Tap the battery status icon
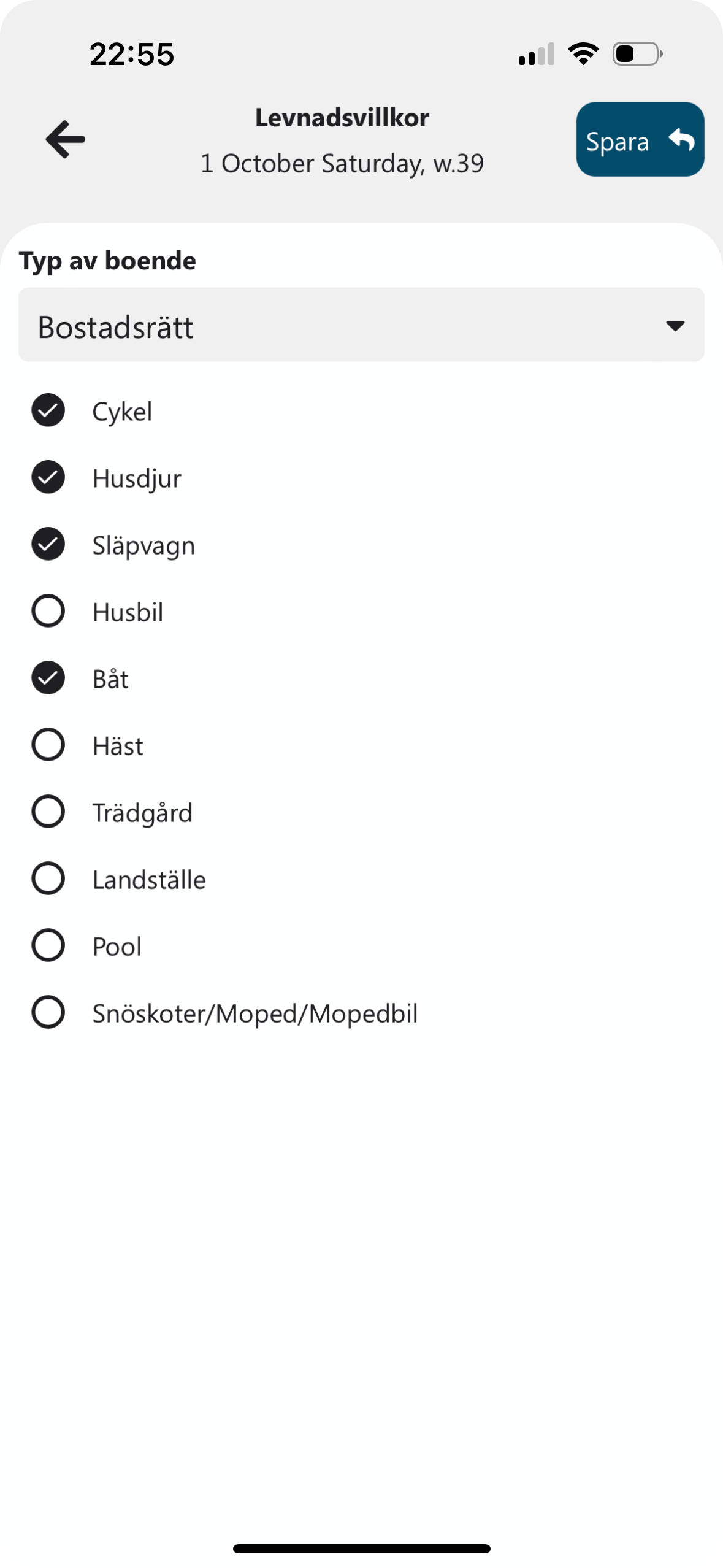 pos(637,54)
